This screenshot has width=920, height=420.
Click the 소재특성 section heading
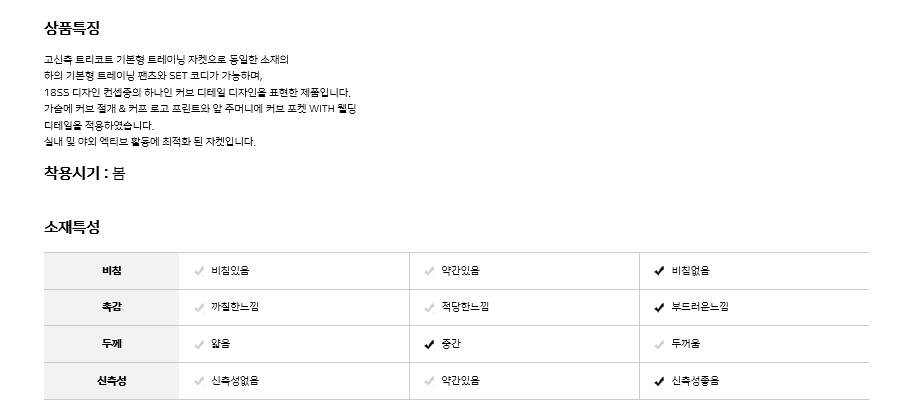(72, 227)
